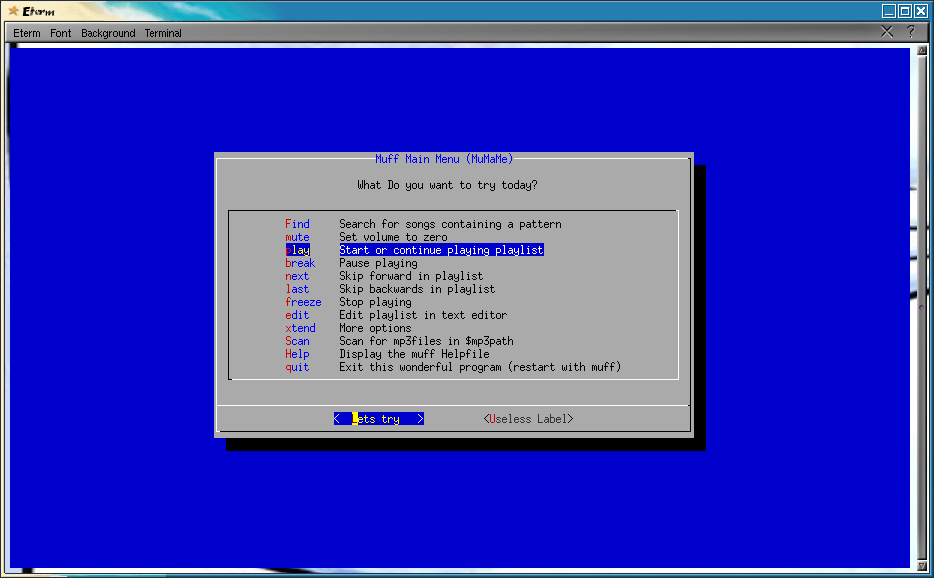Screen dimensions: 934x578
Task: Minimize the Eterm window
Action: 889,11
